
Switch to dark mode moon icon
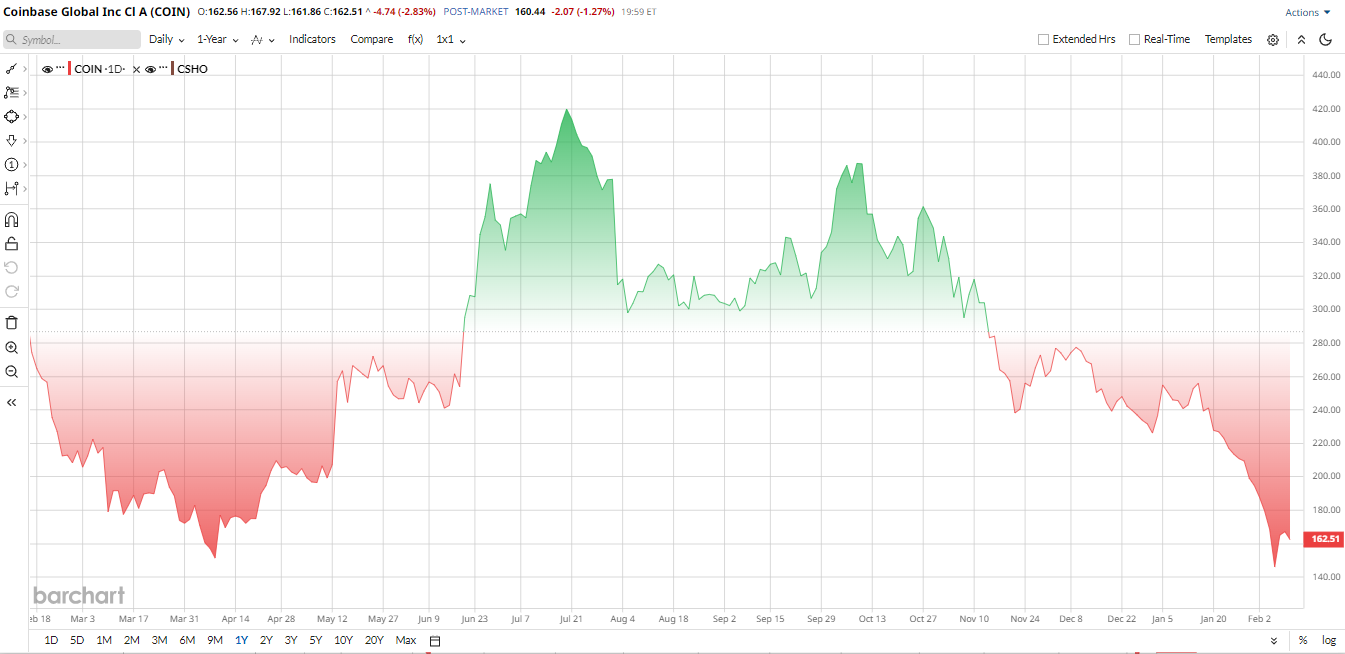[1326, 40]
